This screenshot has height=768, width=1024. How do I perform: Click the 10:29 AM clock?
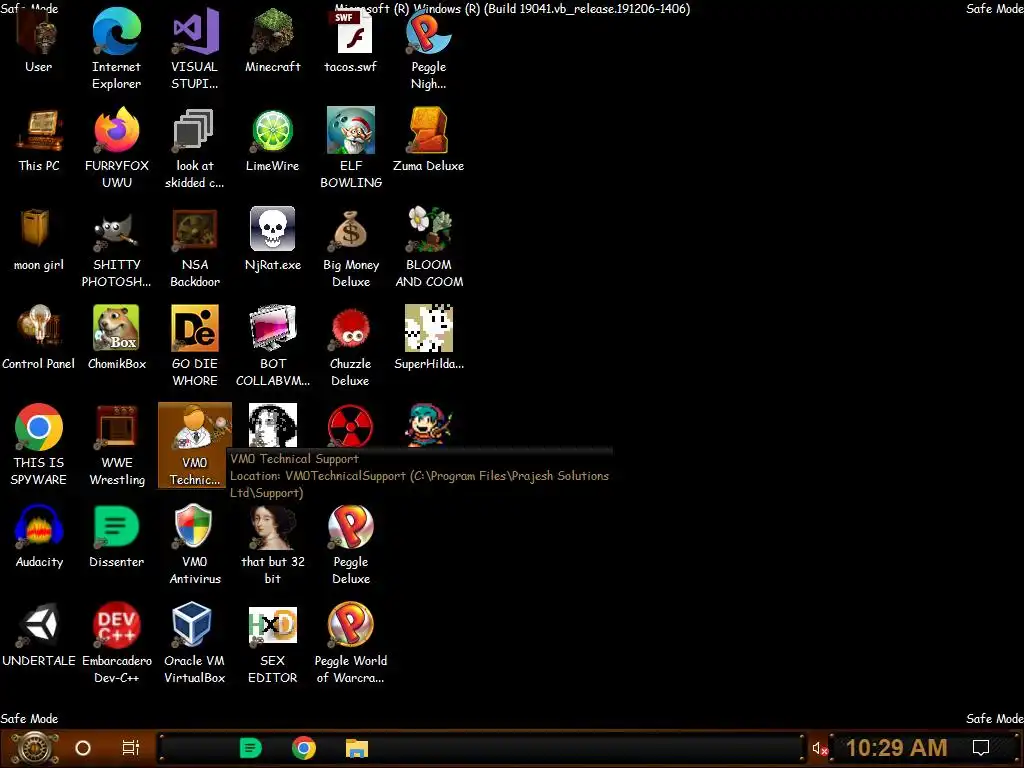pos(896,748)
